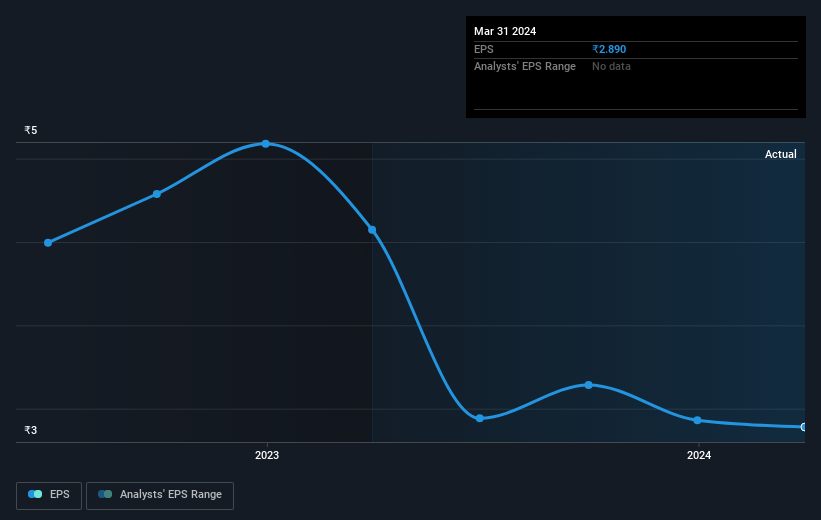
Task: Click the last highlighted EPS data point
Action: tap(803, 427)
